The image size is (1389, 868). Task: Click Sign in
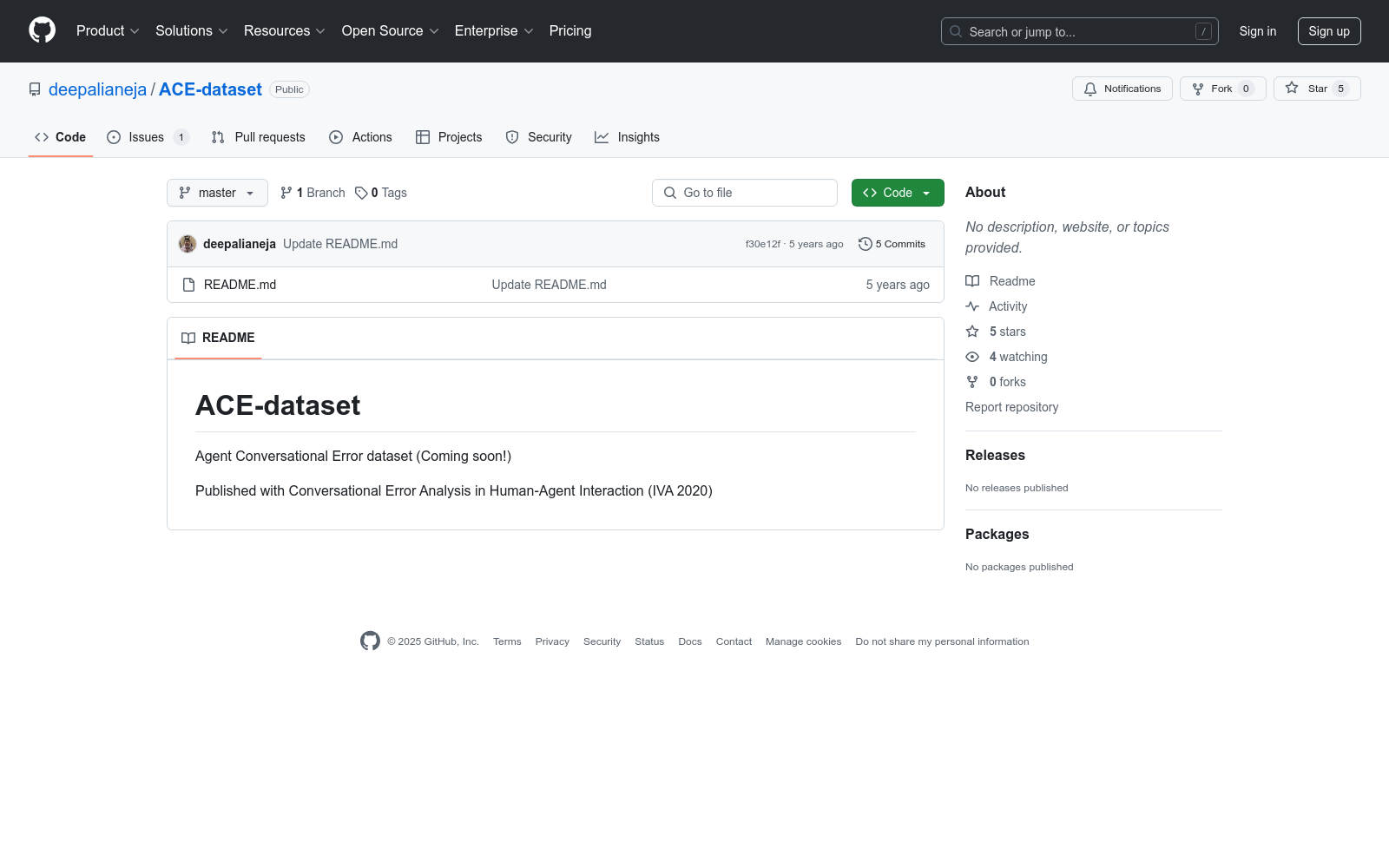click(1258, 31)
